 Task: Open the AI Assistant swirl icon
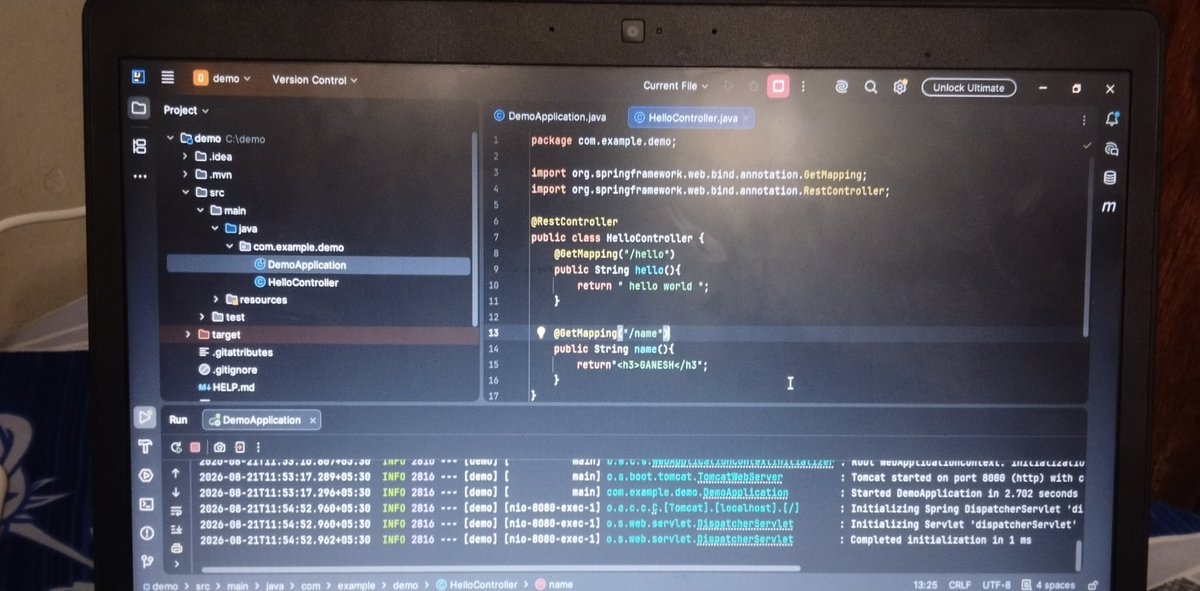coord(841,87)
